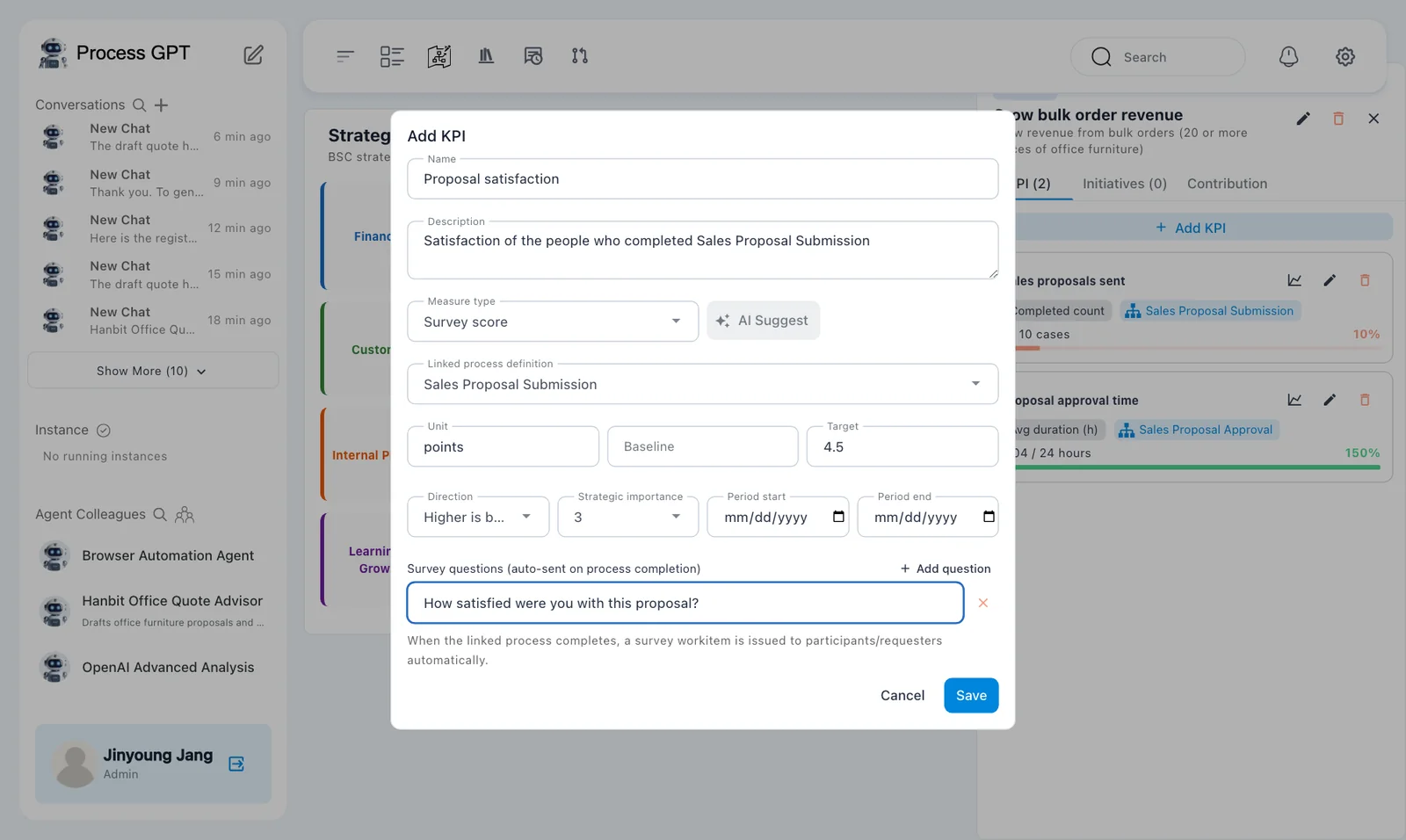Click the KPI Name field

pyautogui.click(x=703, y=178)
